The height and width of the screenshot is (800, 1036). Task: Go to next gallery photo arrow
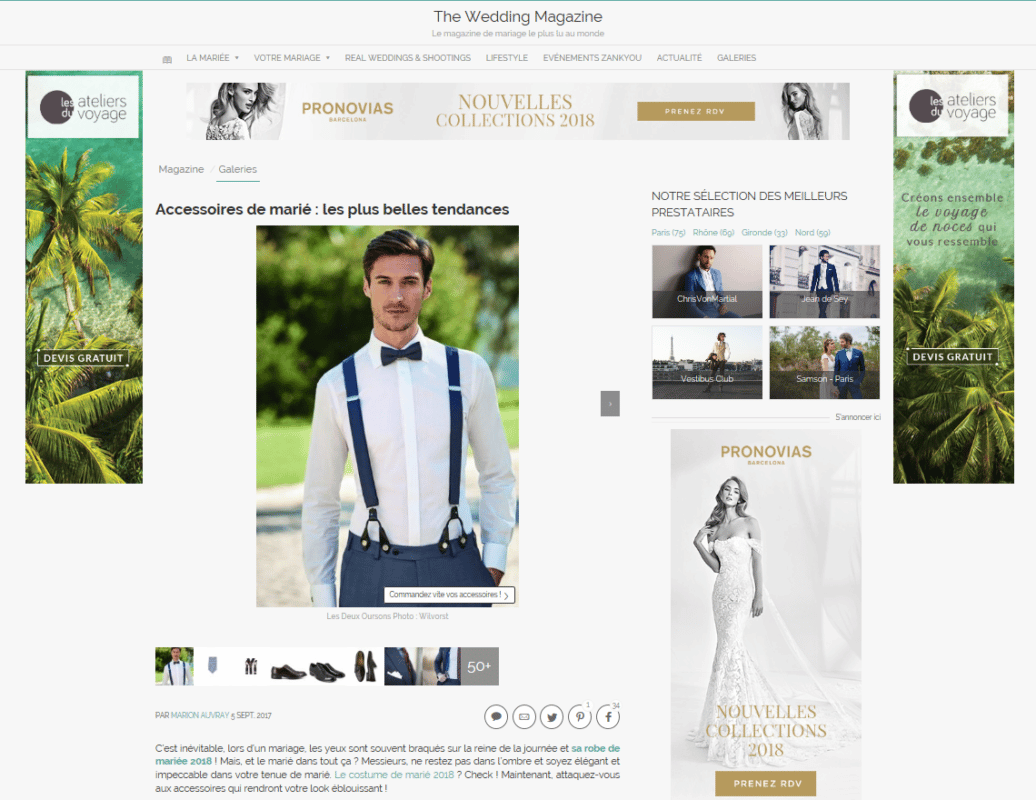pos(610,403)
